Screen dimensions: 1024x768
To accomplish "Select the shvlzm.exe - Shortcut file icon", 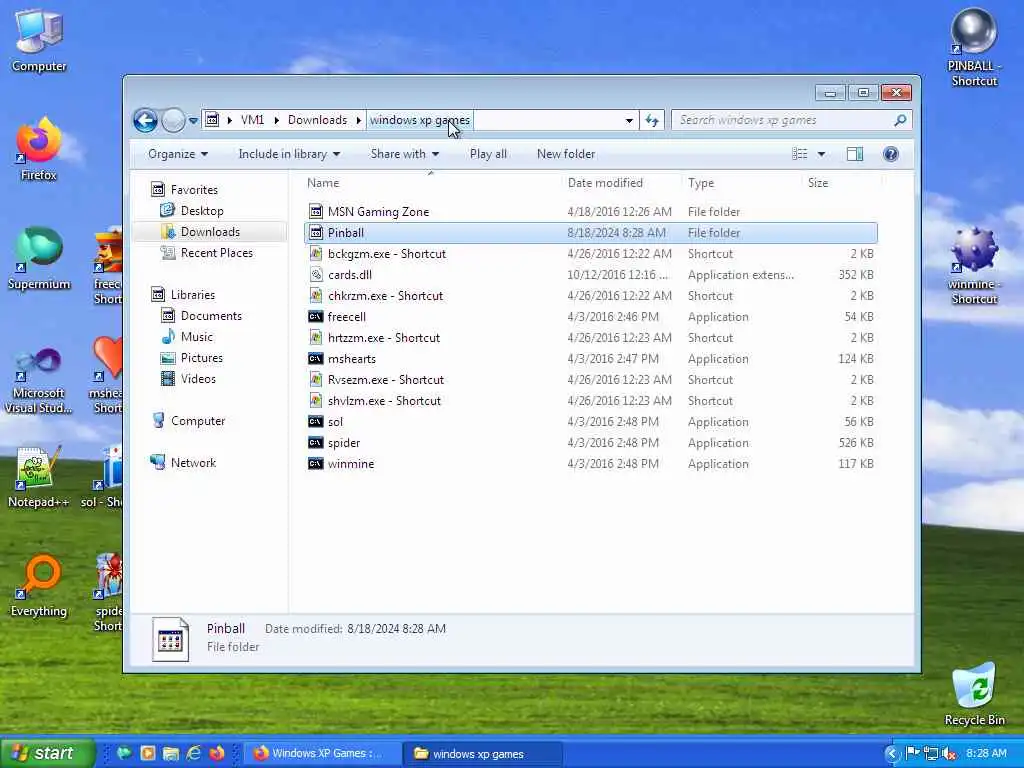I will [x=316, y=401].
